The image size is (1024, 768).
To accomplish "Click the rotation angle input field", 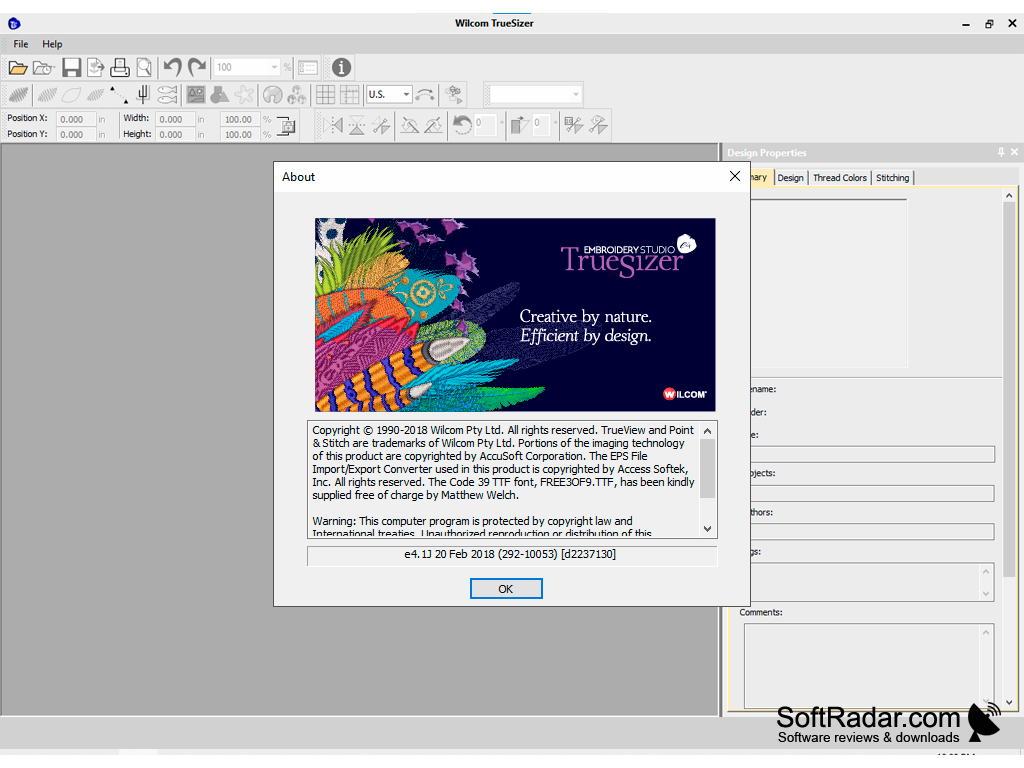I will (485, 125).
